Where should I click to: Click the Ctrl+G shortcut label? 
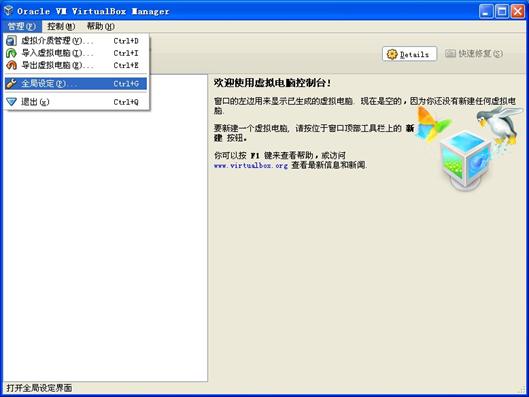[x=126, y=84]
